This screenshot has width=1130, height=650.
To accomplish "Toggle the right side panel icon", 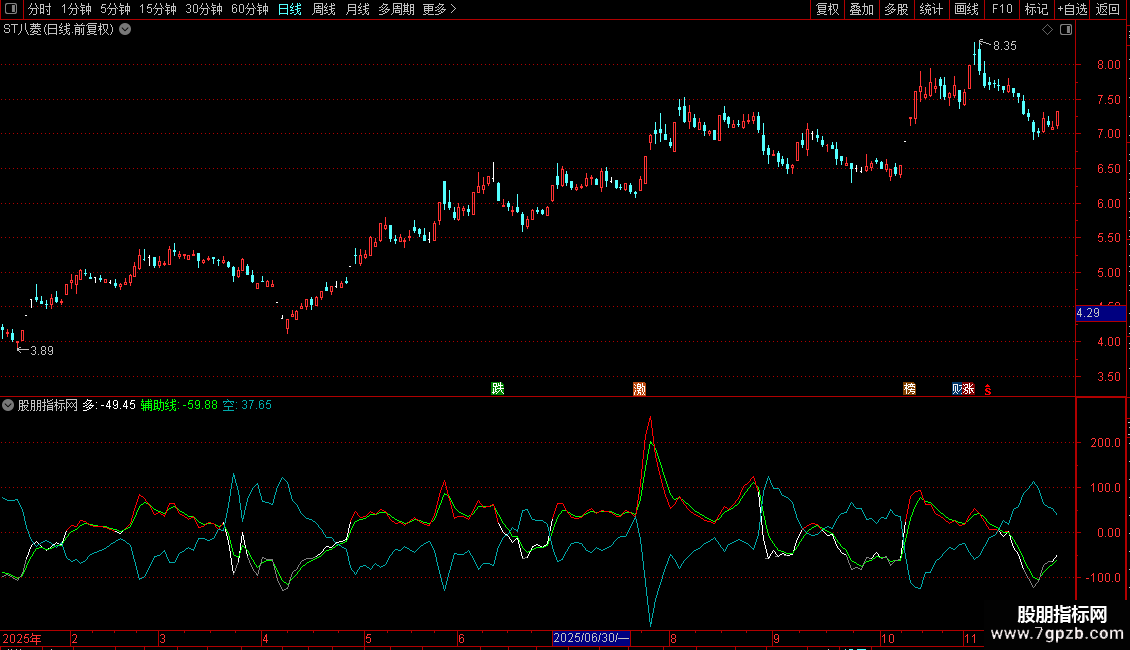I will [1066, 30].
